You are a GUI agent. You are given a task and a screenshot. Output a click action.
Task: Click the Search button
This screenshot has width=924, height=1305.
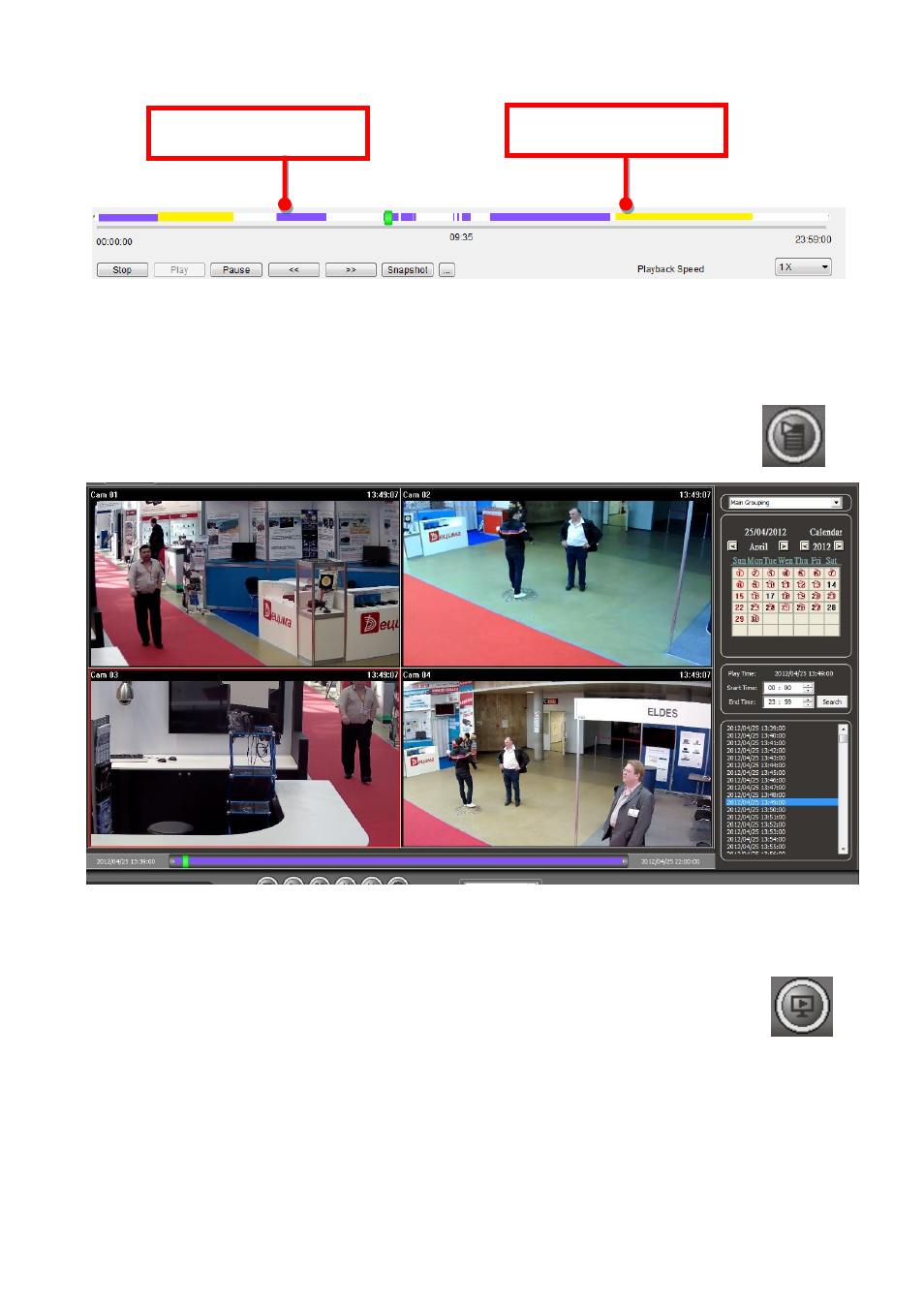832,702
